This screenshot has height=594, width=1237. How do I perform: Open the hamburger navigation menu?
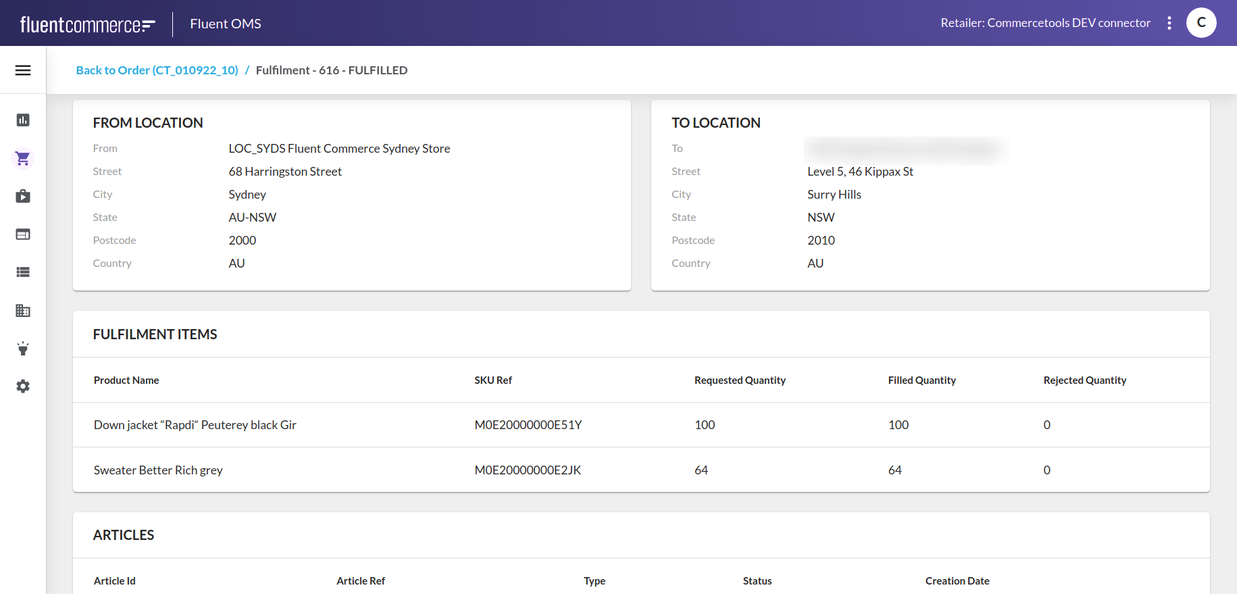pyautogui.click(x=23, y=71)
